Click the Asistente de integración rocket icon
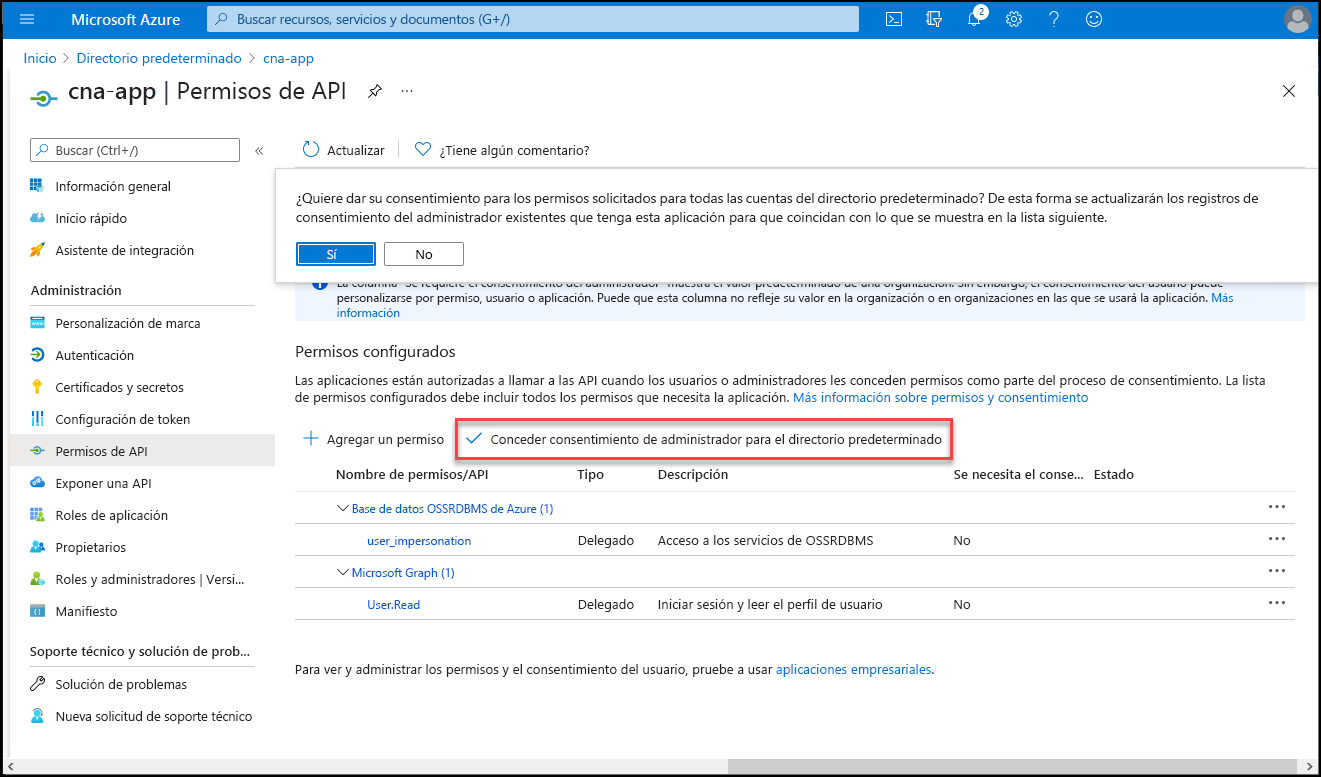The width and height of the screenshot is (1321, 777). click(37, 250)
